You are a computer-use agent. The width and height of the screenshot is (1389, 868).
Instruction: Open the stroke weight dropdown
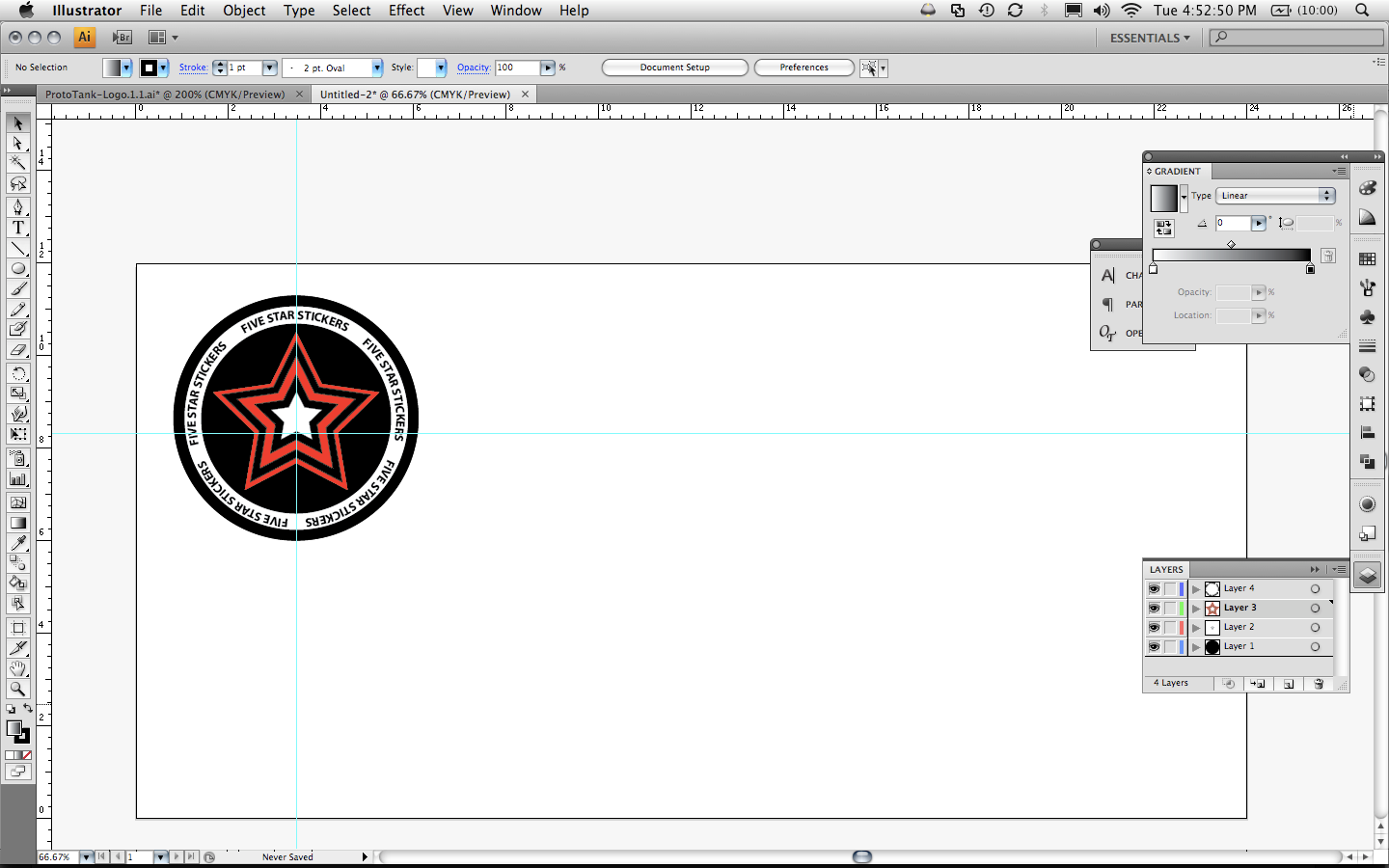click(269, 68)
